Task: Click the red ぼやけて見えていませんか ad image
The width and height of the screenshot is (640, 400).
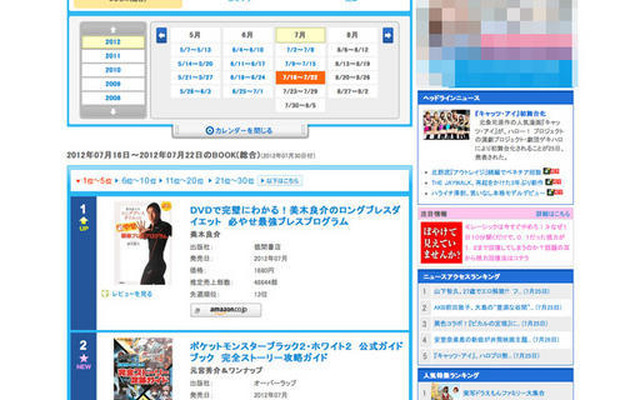Action: 441,242
